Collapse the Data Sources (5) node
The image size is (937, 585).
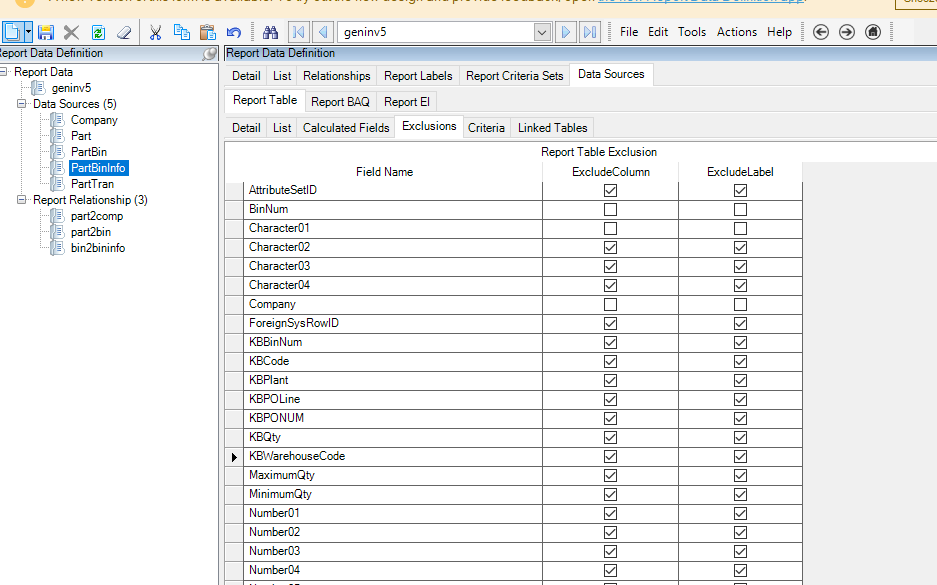point(22,103)
